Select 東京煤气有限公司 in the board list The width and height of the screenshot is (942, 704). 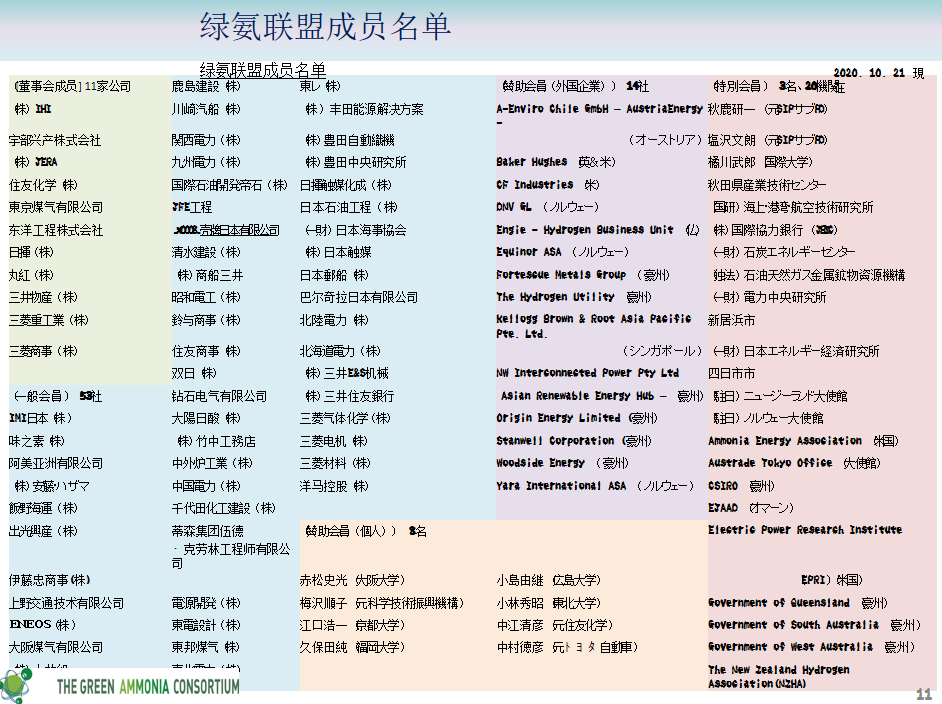pos(56,207)
